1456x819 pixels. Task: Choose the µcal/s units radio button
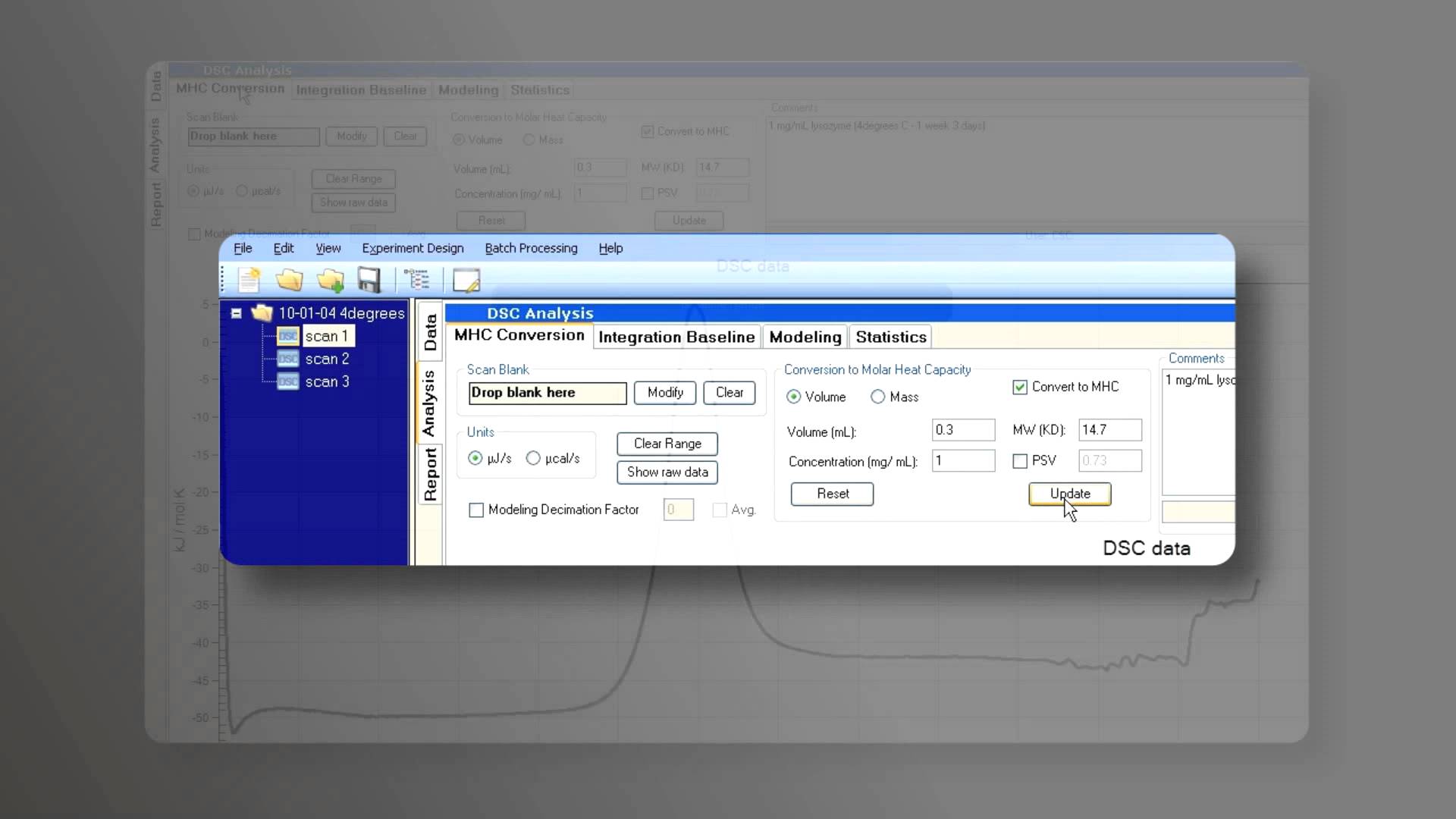coord(533,458)
